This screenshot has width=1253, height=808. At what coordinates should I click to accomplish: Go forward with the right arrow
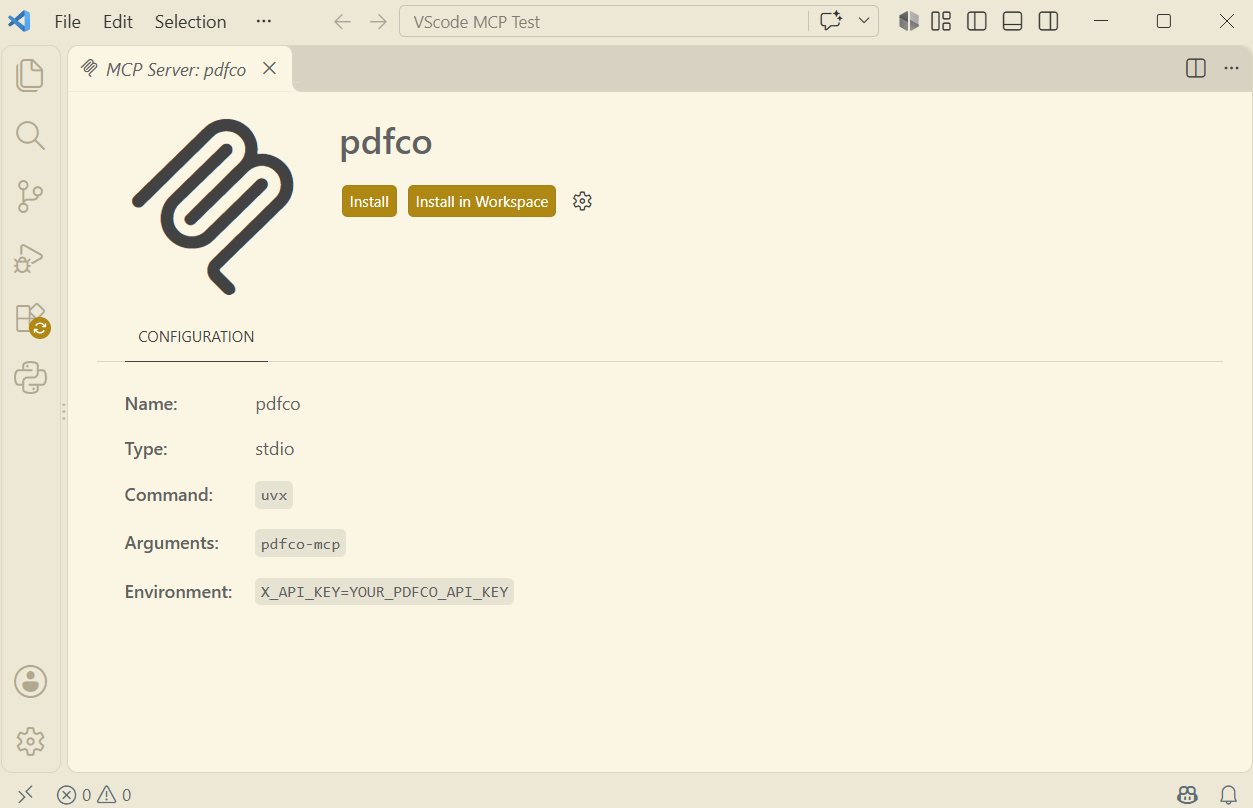click(x=378, y=21)
